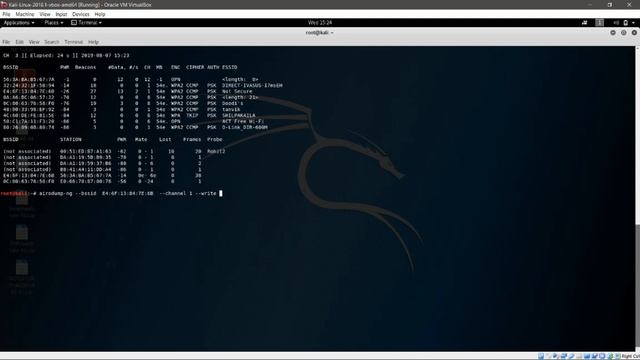This screenshot has height=360, width=640.
Task: Open VirtualBox Help menu beside Devices
Action: point(100,14)
